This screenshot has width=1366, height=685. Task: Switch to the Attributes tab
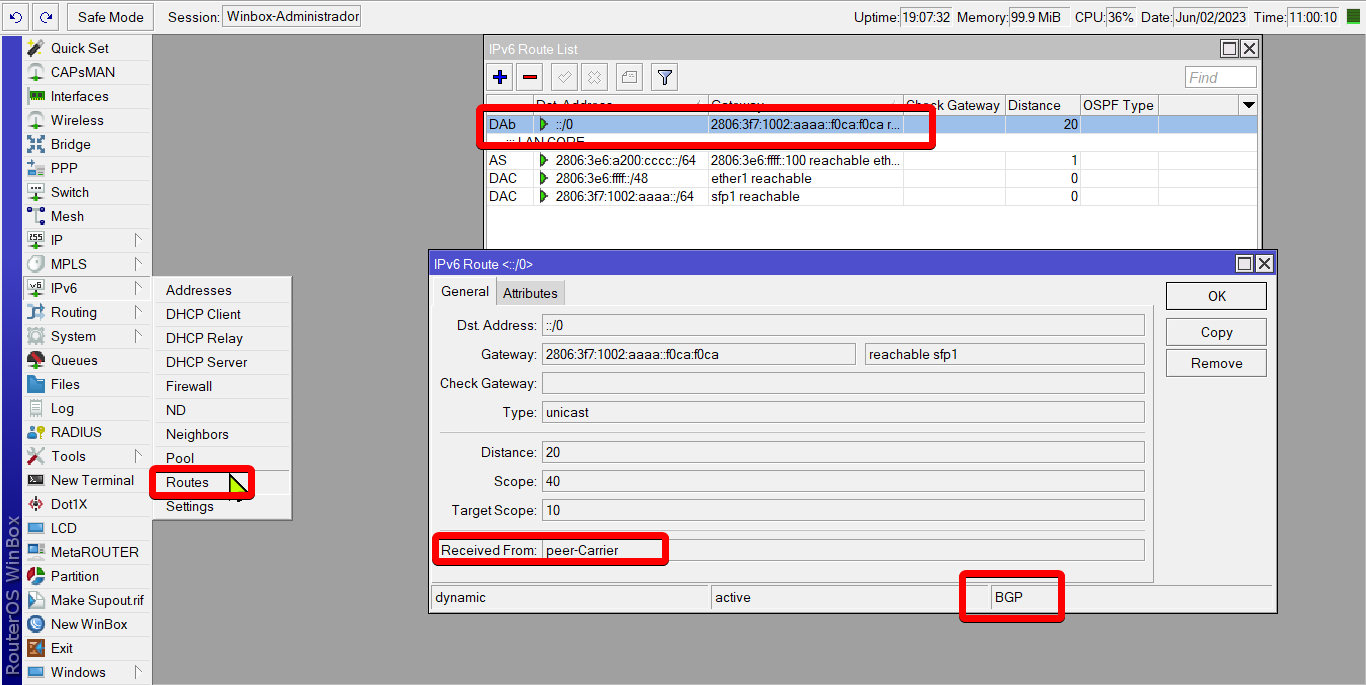pyautogui.click(x=530, y=293)
